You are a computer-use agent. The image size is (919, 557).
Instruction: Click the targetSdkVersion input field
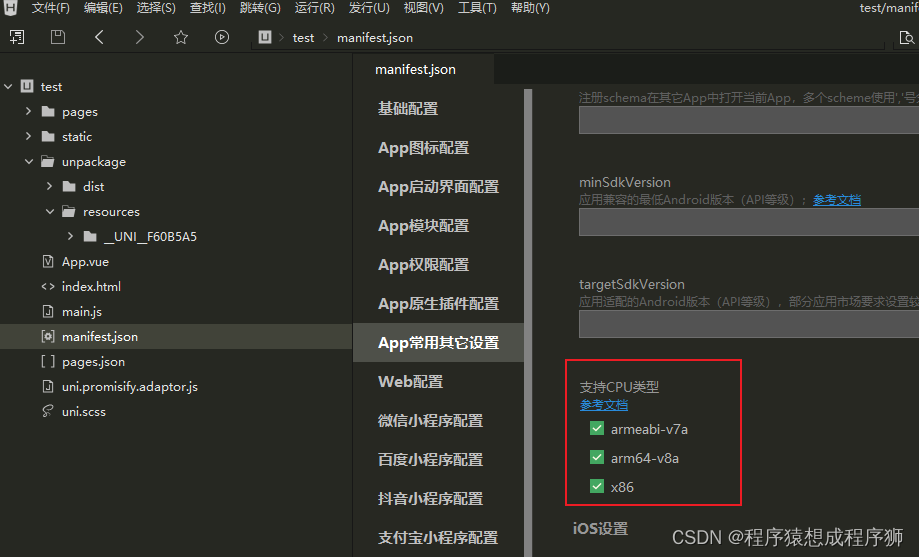tap(748, 324)
